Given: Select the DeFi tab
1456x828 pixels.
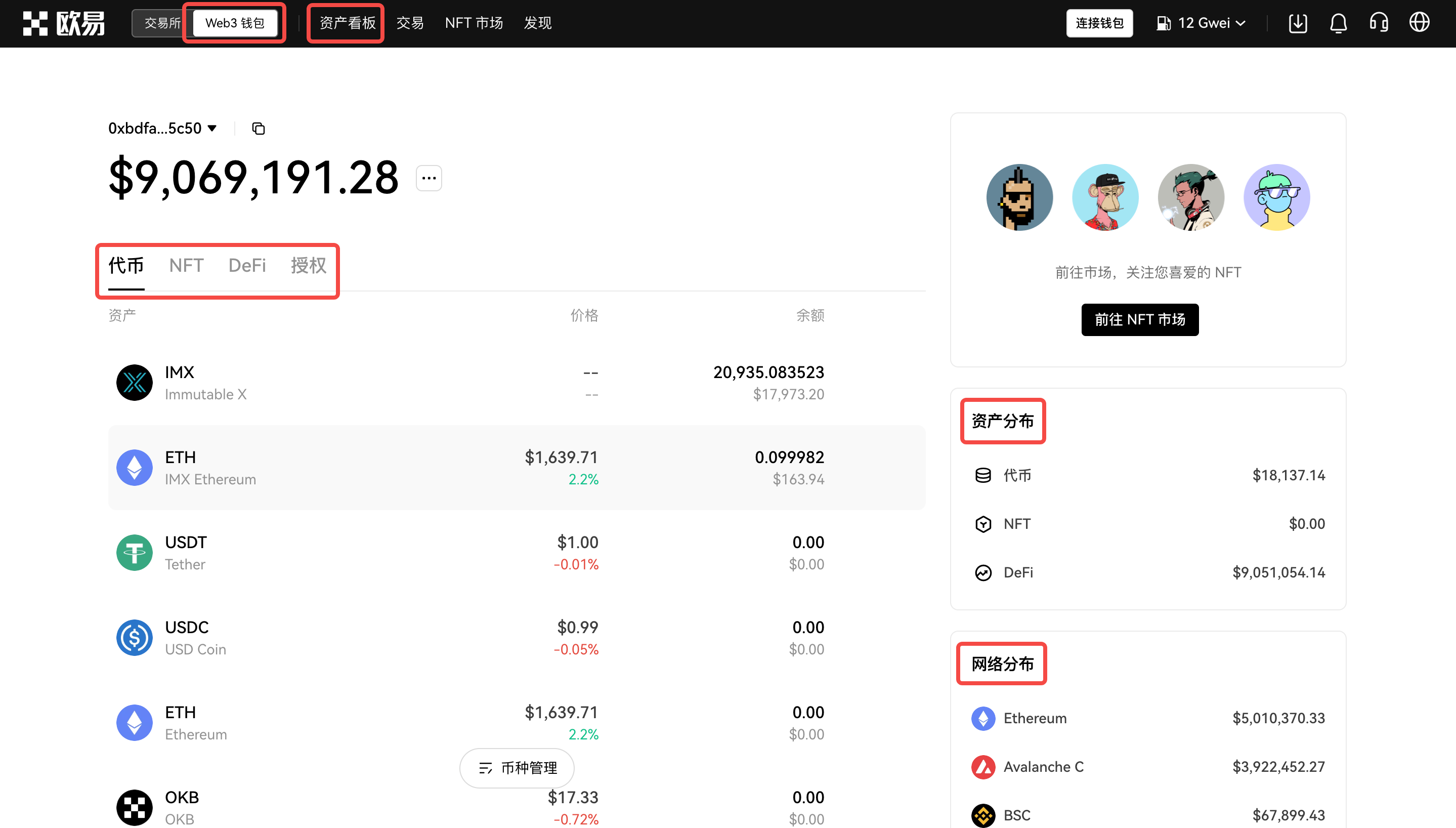Looking at the screenshot, I should coord(247,266).
